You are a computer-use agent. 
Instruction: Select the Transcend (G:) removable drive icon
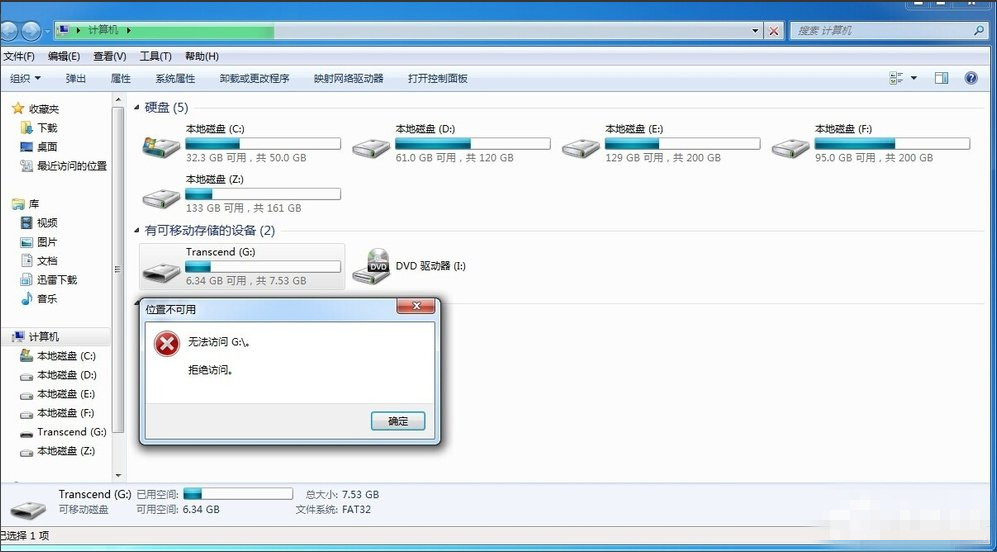(160, 269)
